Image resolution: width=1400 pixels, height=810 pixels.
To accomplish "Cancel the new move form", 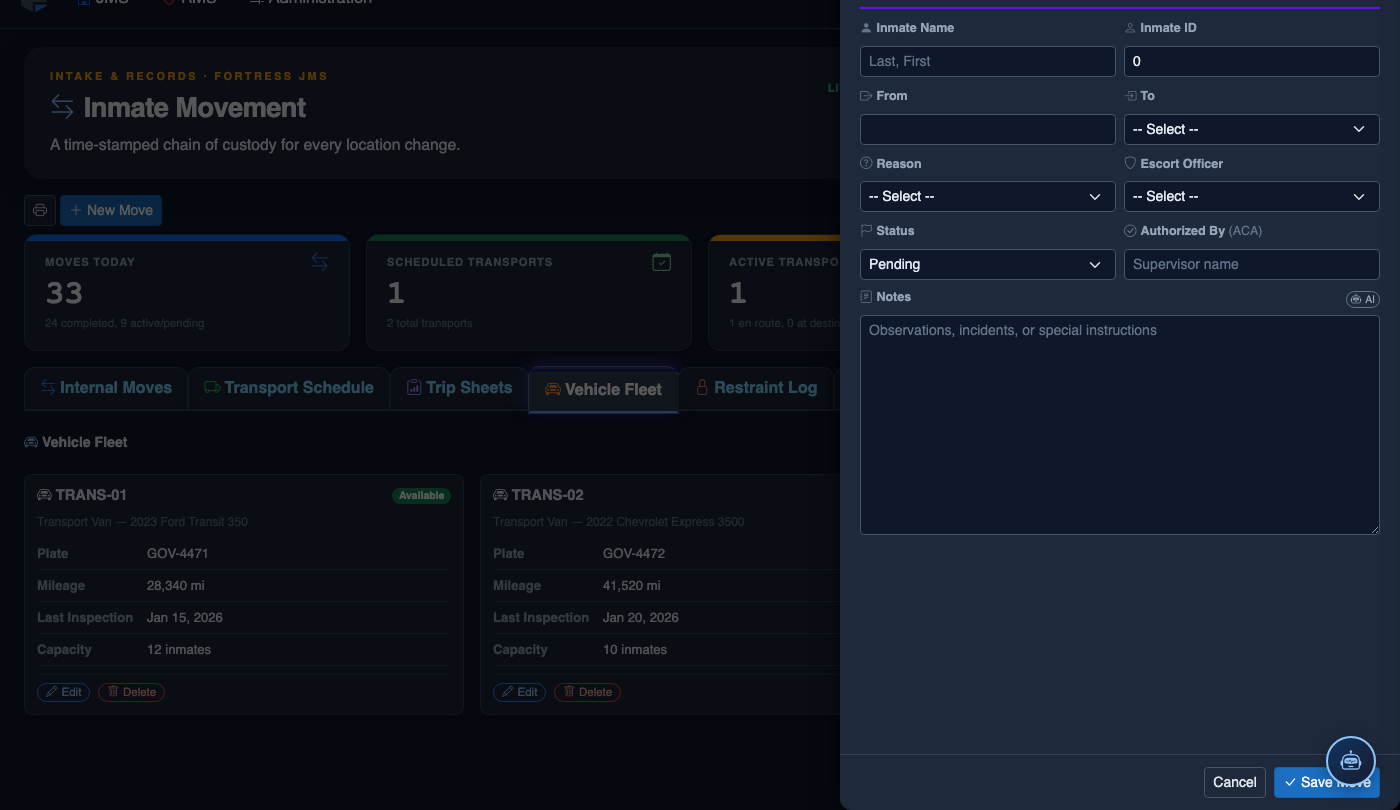I will tap(1235, 782).
